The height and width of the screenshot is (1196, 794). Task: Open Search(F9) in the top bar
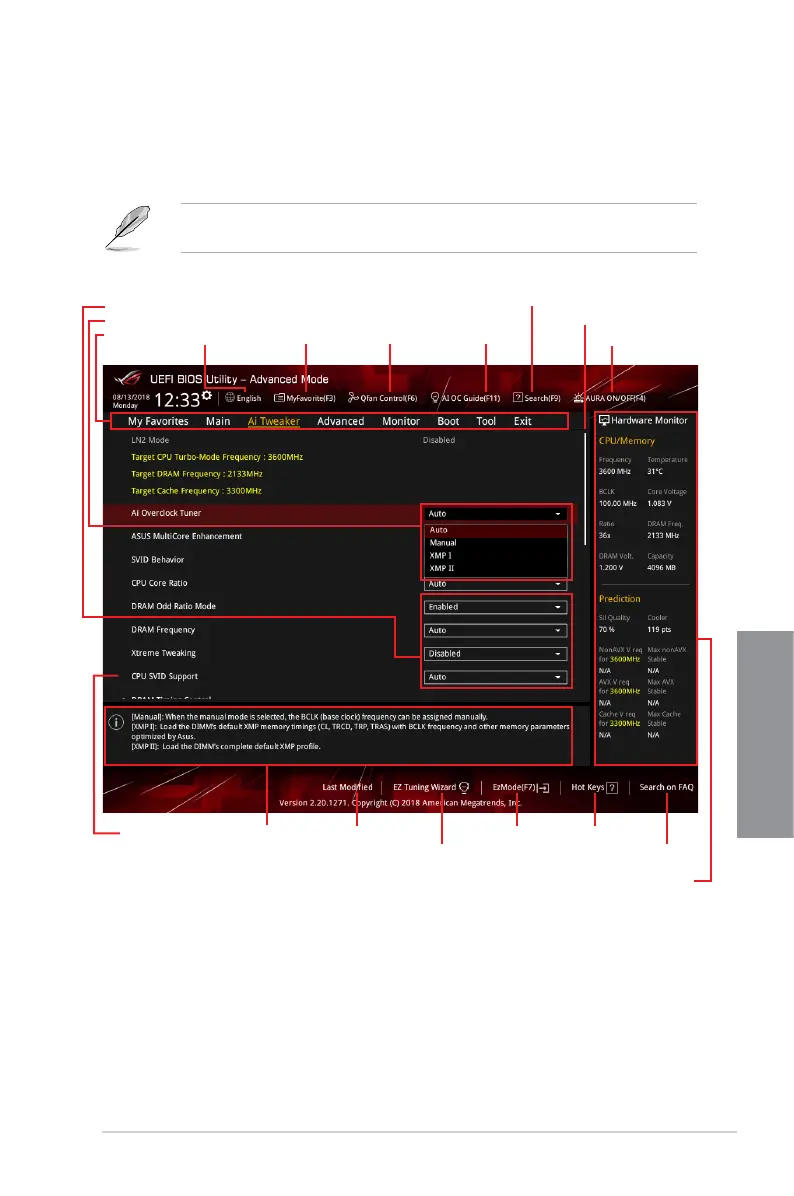click(x=537, y=398)
